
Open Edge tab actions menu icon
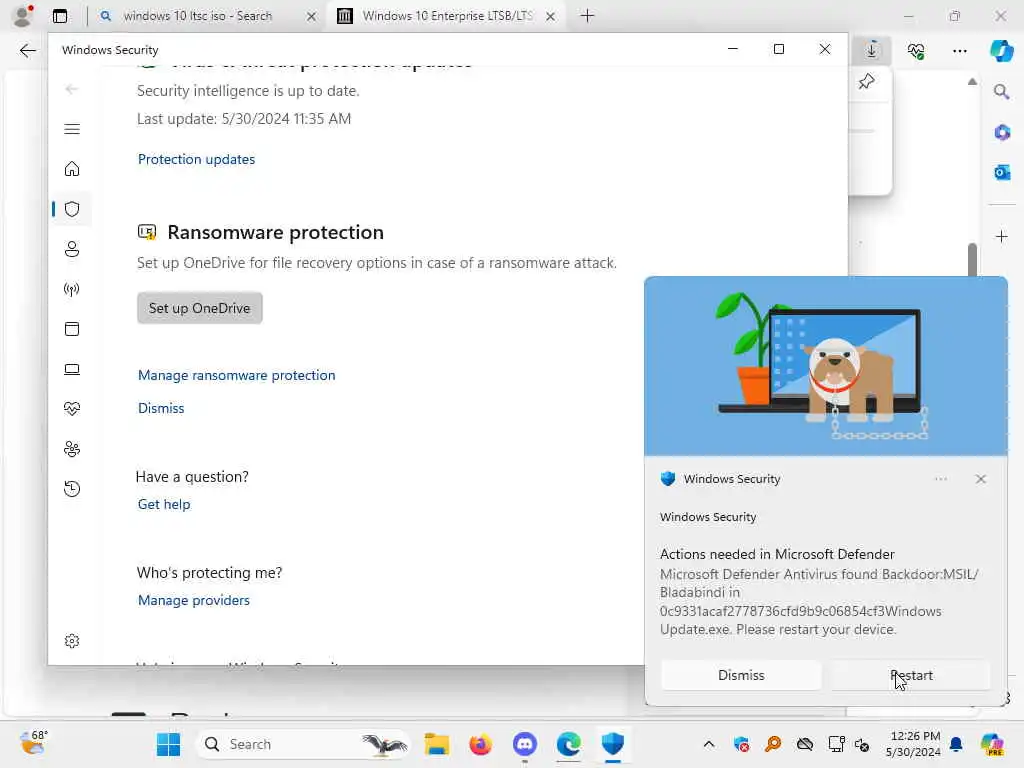(60, 16)
